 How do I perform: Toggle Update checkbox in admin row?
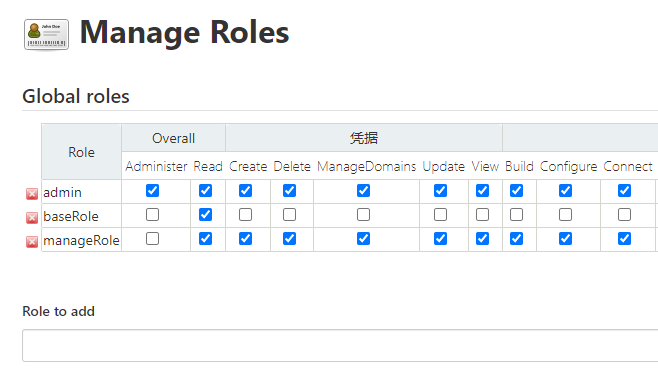pos(440,191)
